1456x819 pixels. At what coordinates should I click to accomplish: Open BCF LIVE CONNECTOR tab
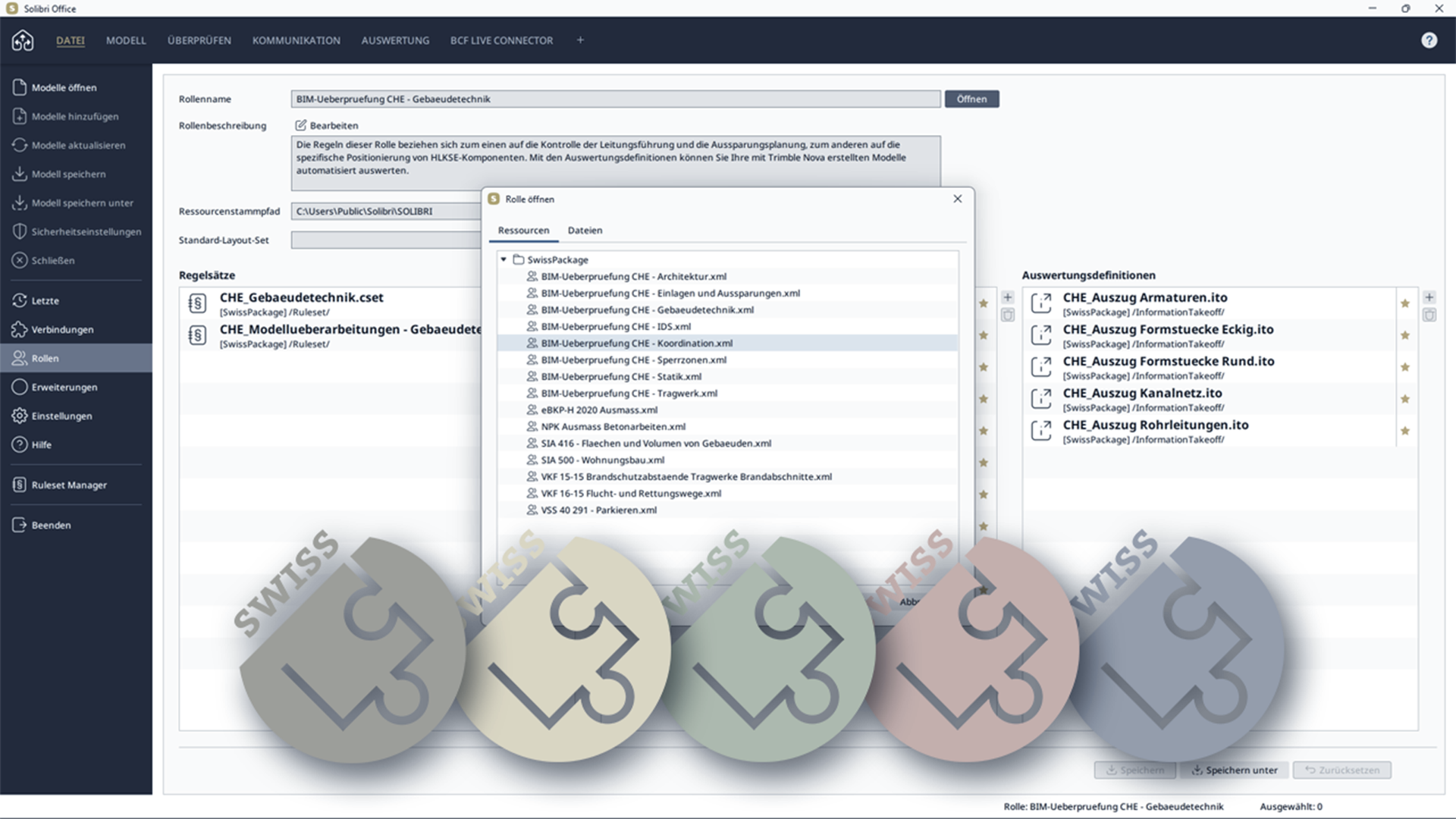click(501, 40)
